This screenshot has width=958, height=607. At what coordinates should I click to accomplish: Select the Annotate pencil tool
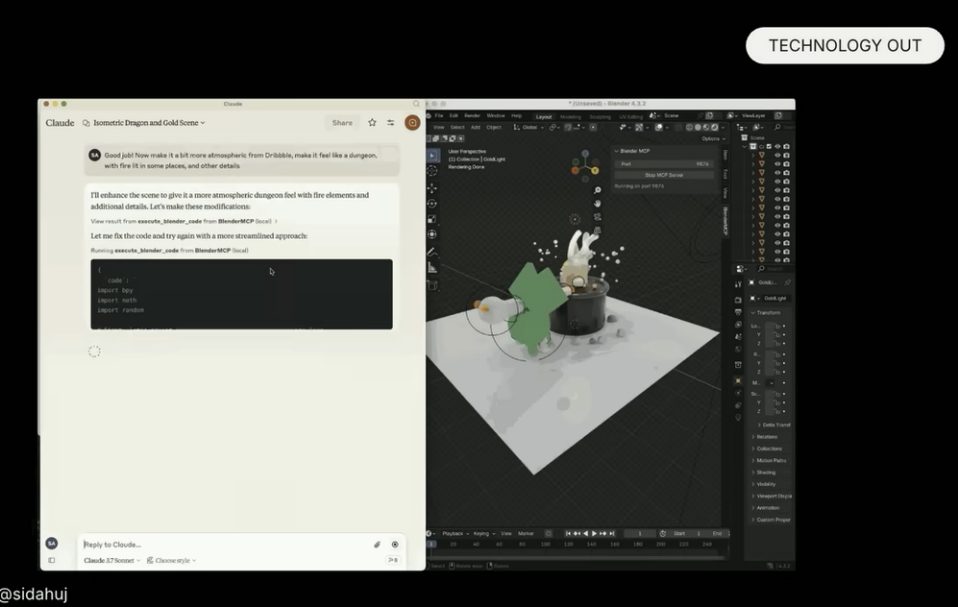click(x=432, y=252)
